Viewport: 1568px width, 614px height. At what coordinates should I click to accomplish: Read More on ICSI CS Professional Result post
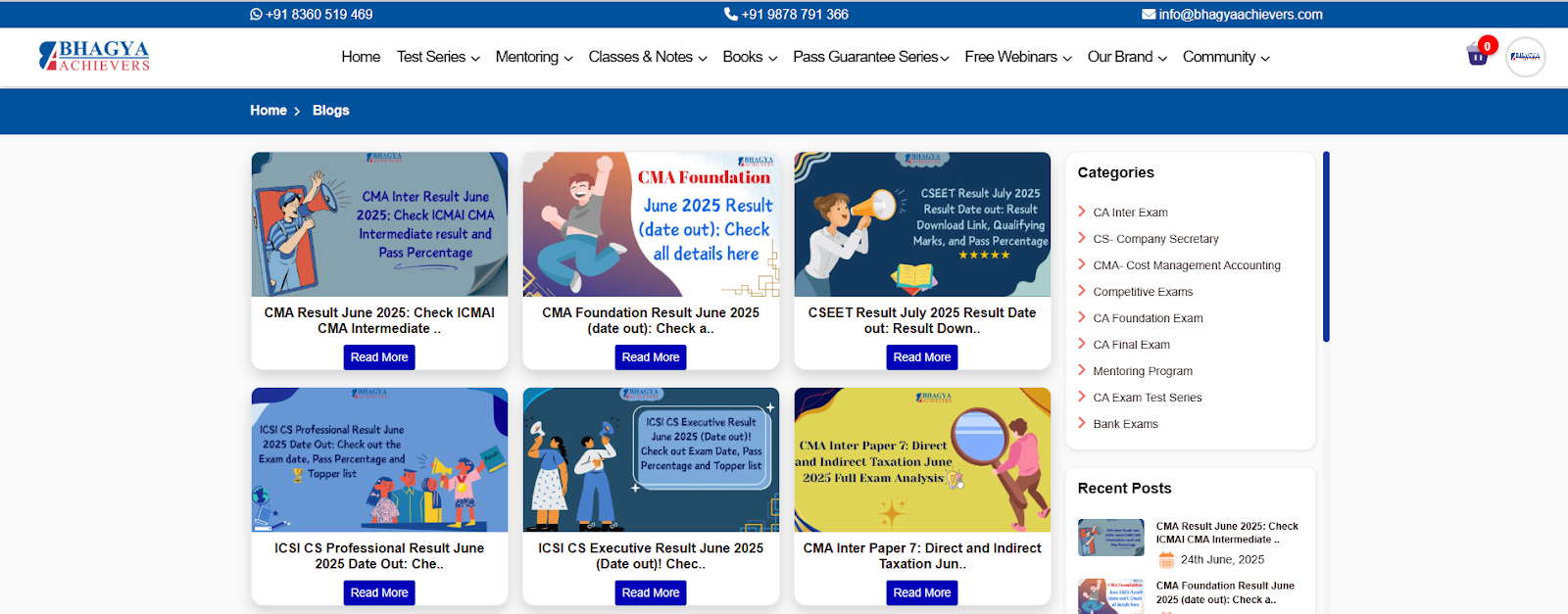(379, 592)
